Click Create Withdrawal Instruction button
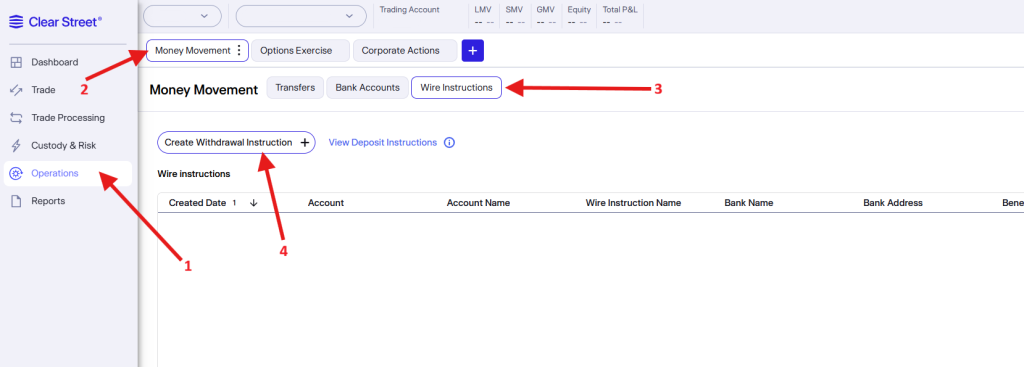 (x=236, y=142)
